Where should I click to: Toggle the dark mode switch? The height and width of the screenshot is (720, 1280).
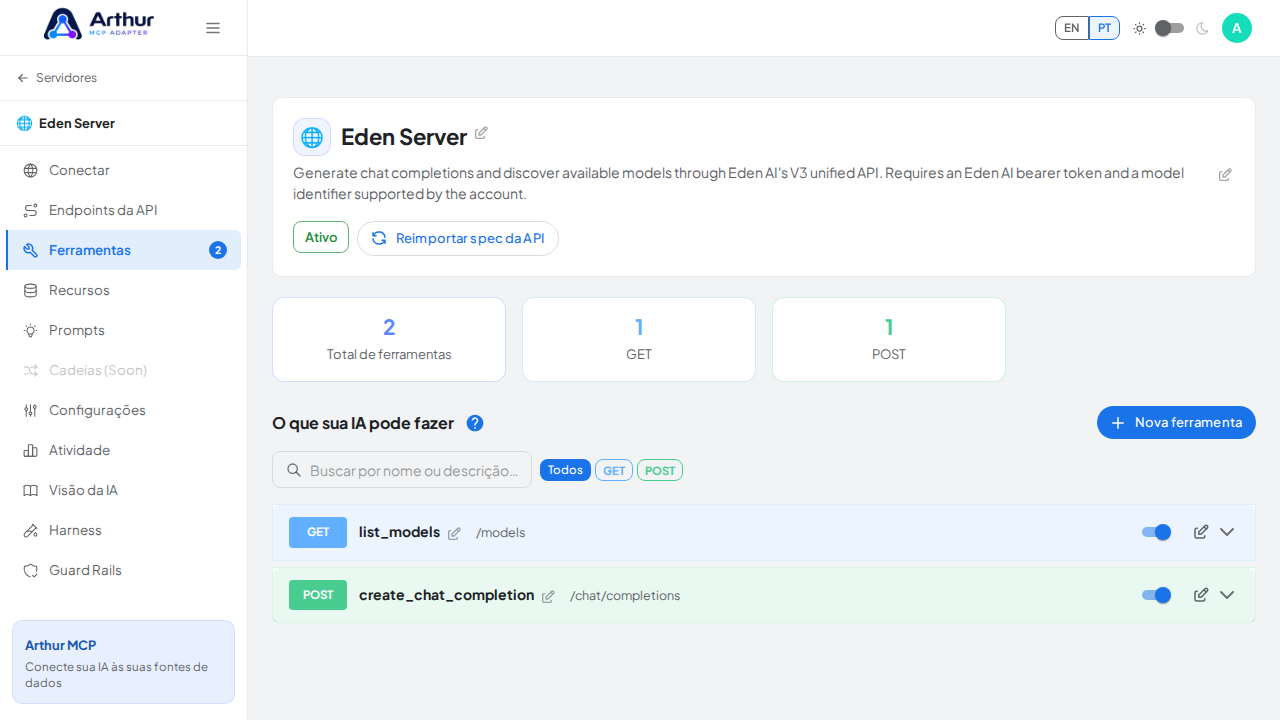tap(1170, 28)
